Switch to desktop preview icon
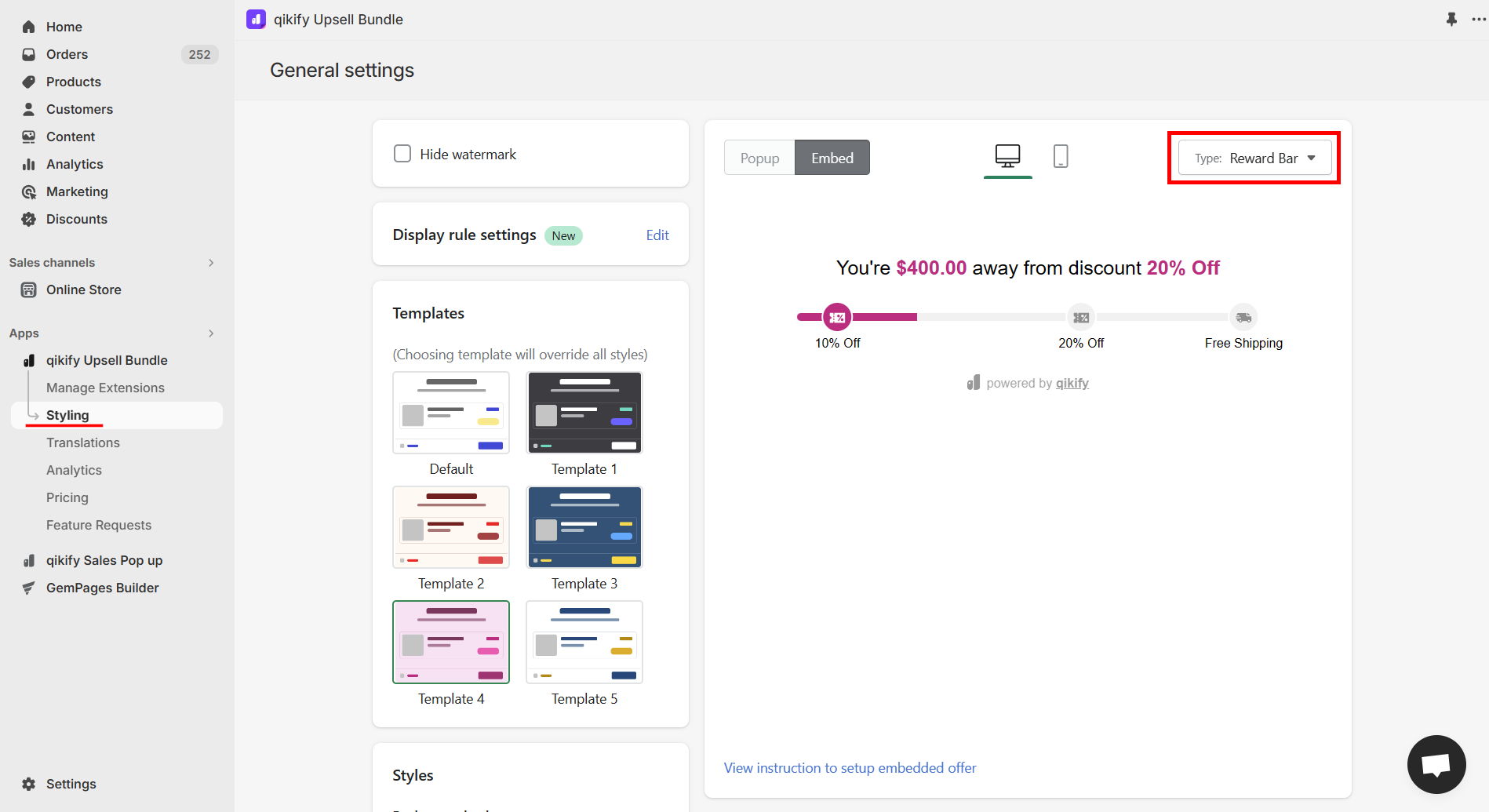This screenshot has width=1489, height=812. pyautogui.click(x=1007, y=156)
